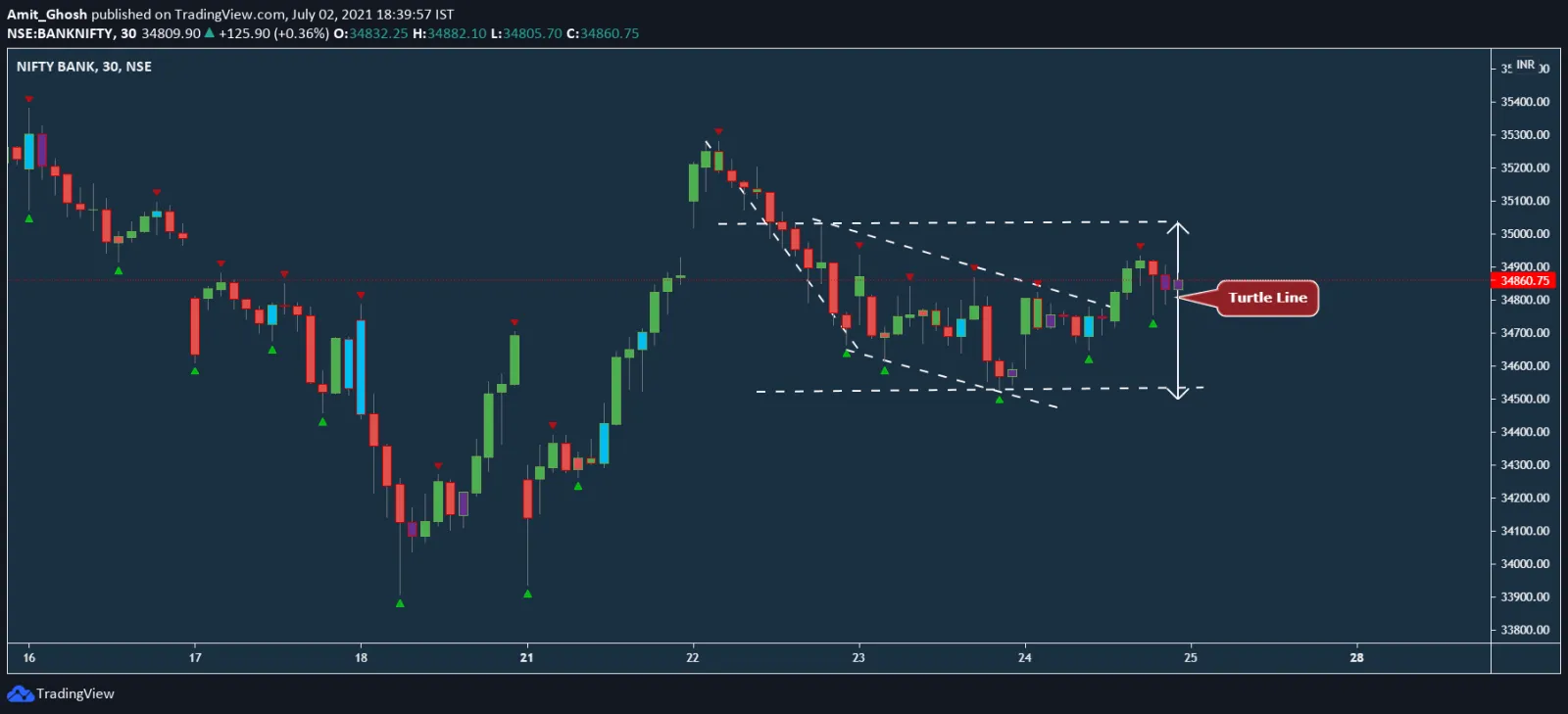Open the Amit_Ghosh author name
Viewport: 1568px width, 714px height.
coord(47,15)
